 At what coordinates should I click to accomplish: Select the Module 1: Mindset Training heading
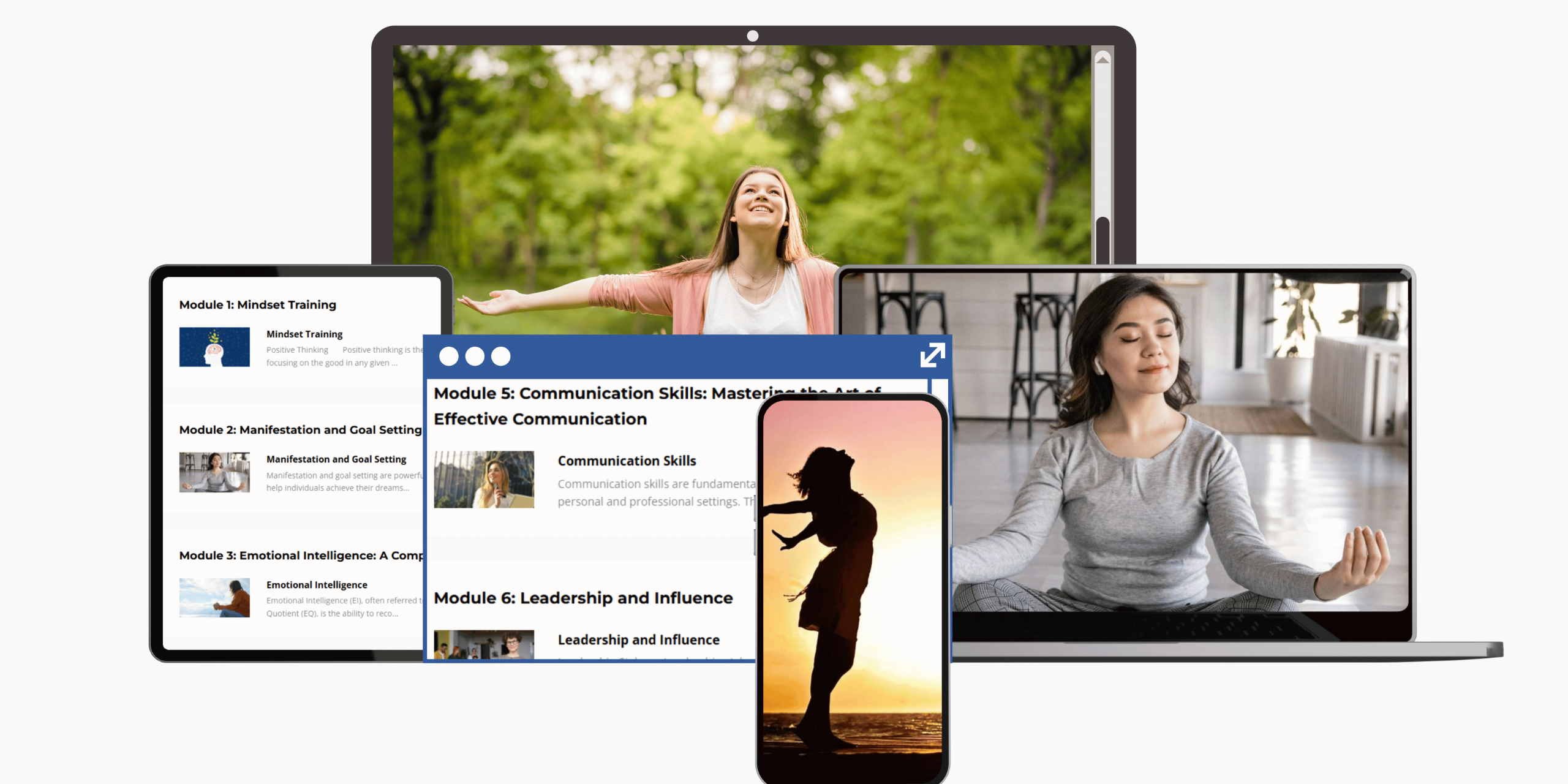257,304
